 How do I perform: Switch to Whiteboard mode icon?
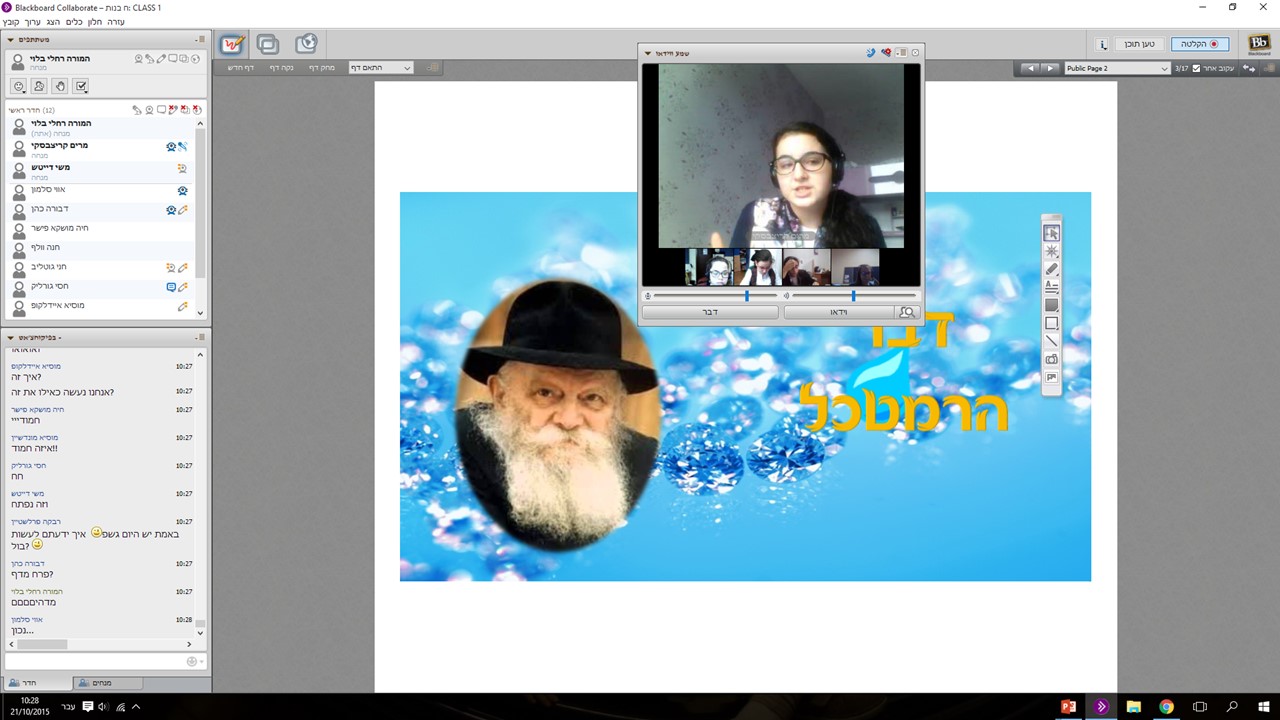tap(232, 44)
